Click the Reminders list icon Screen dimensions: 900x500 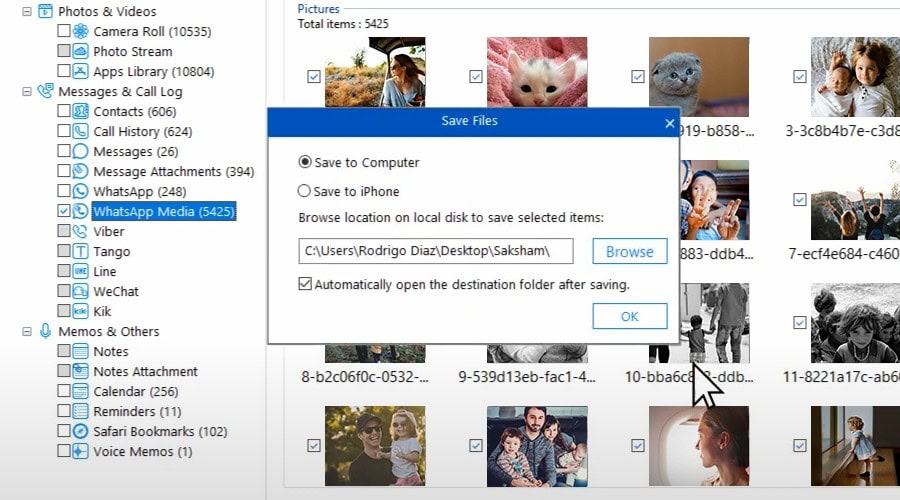80,411
